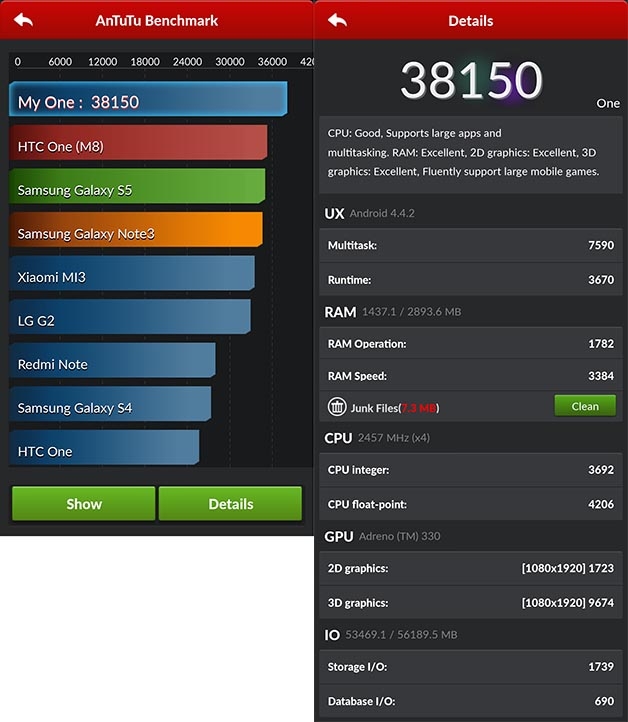The image size is (628, 722).
Task: Tap back arrow in AnTuTu Benchmark header
Action: click(23, 20)
